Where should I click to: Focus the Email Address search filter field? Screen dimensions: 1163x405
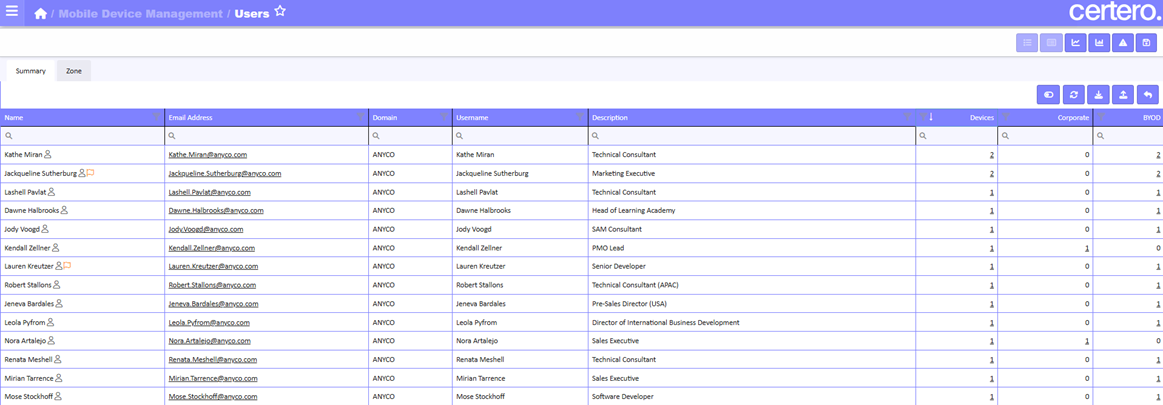click(267, 136)
